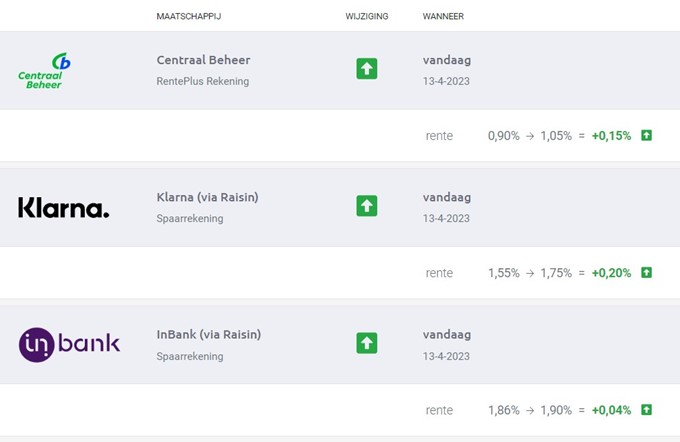Click the +0,20% rate change value

[611, 273]
